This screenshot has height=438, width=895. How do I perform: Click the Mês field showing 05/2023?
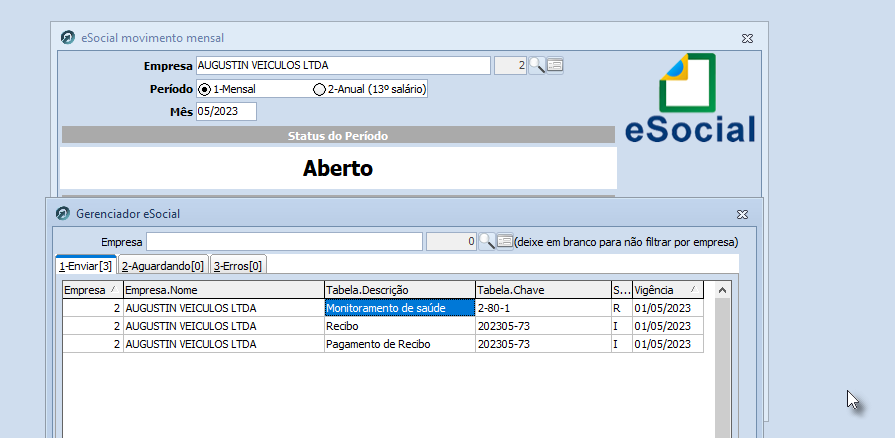(x=226, y=111)
